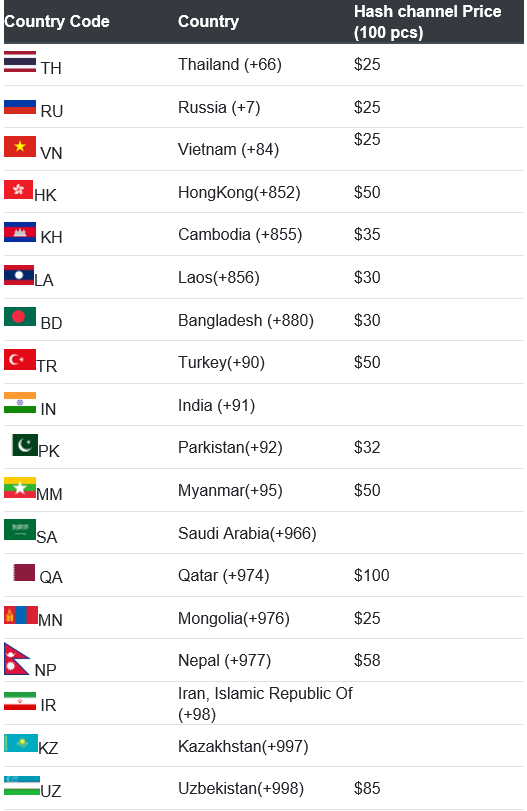
Task: Click the Russia flag icon
Action: [x=20, y=107]
